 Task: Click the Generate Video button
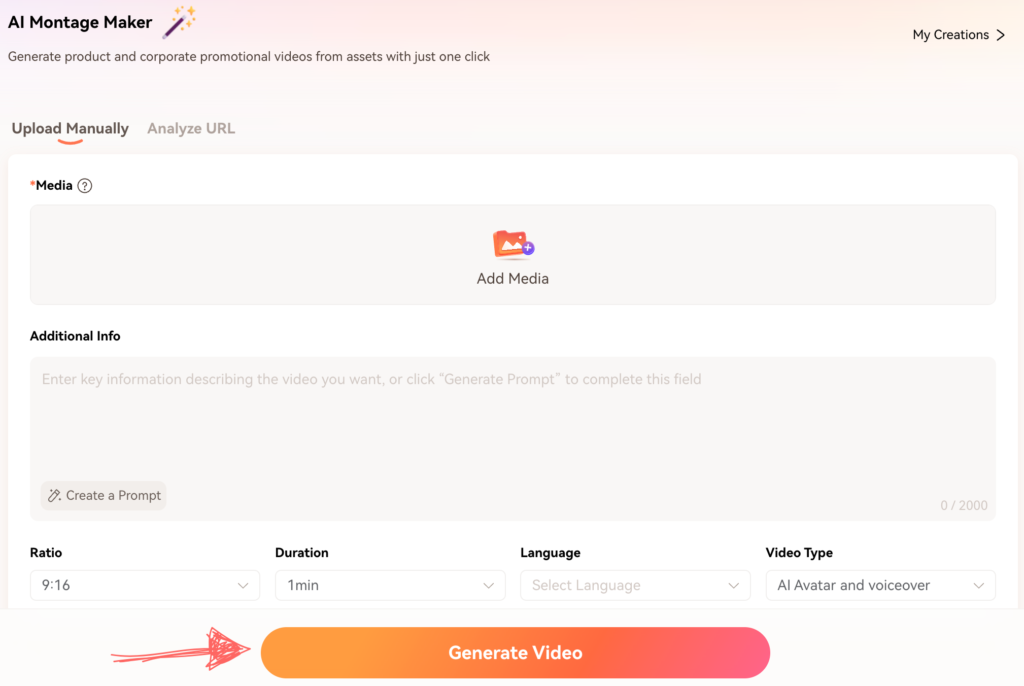[515, 653]
